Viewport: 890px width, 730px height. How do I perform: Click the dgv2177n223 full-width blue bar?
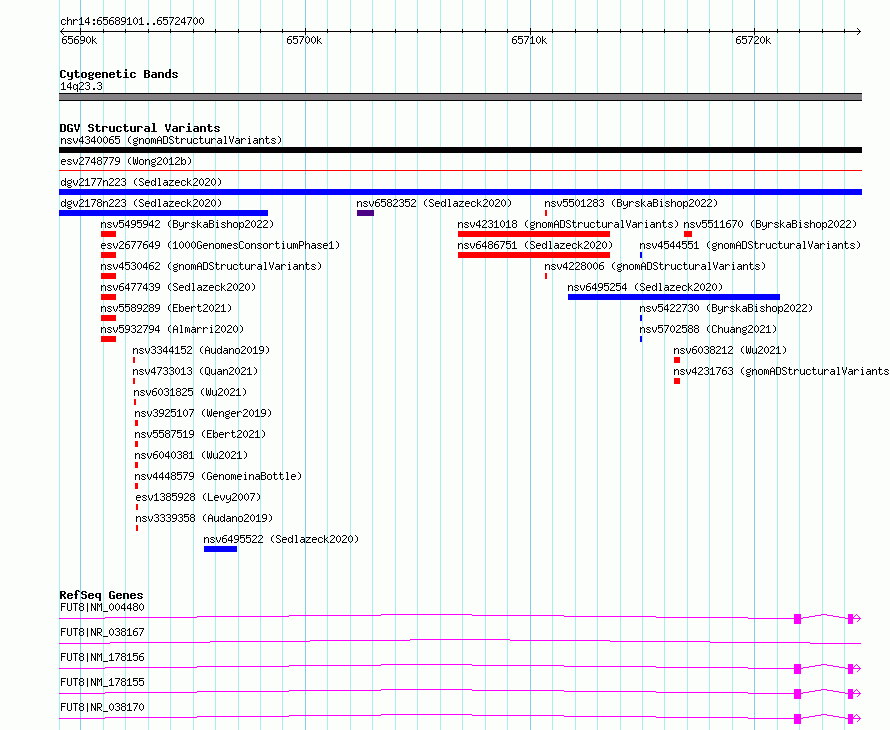click(x=460, y=192)
